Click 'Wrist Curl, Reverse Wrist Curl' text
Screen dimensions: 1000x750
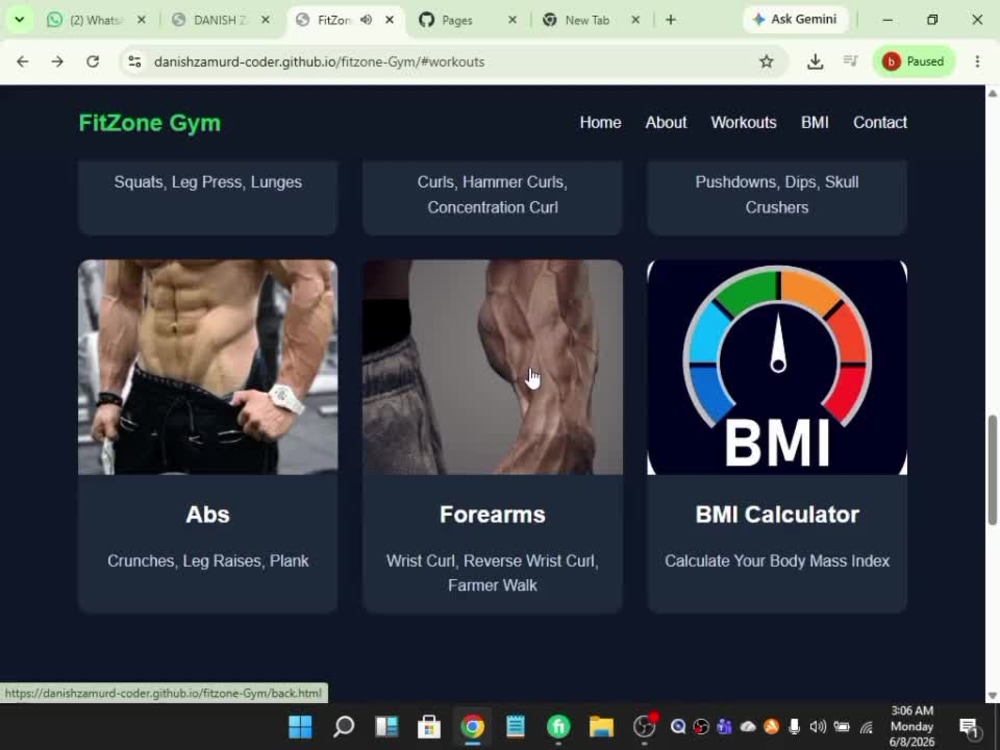tap(491, 561)
